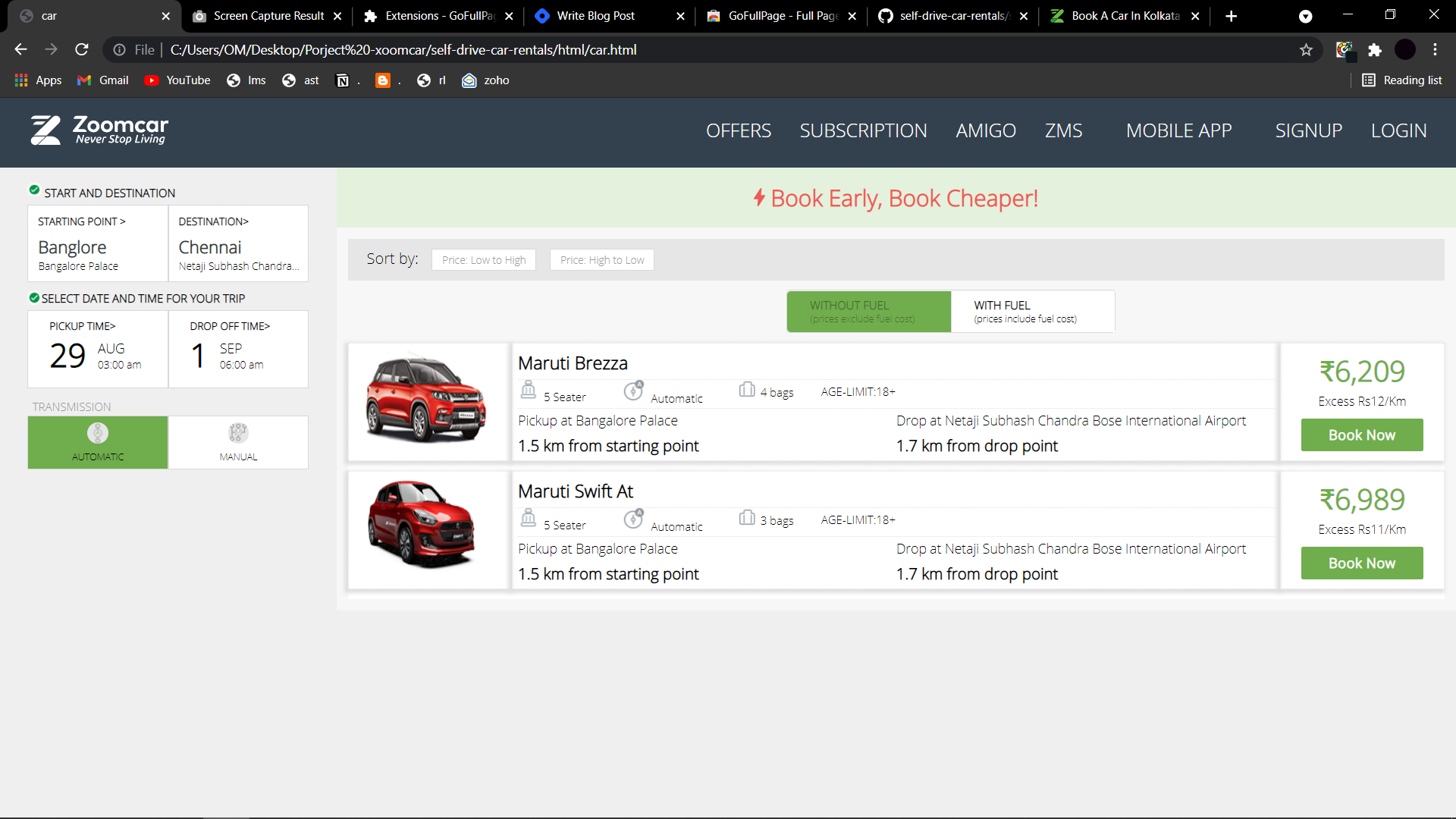Open Chrome three-dot menu

(1435, 50)
